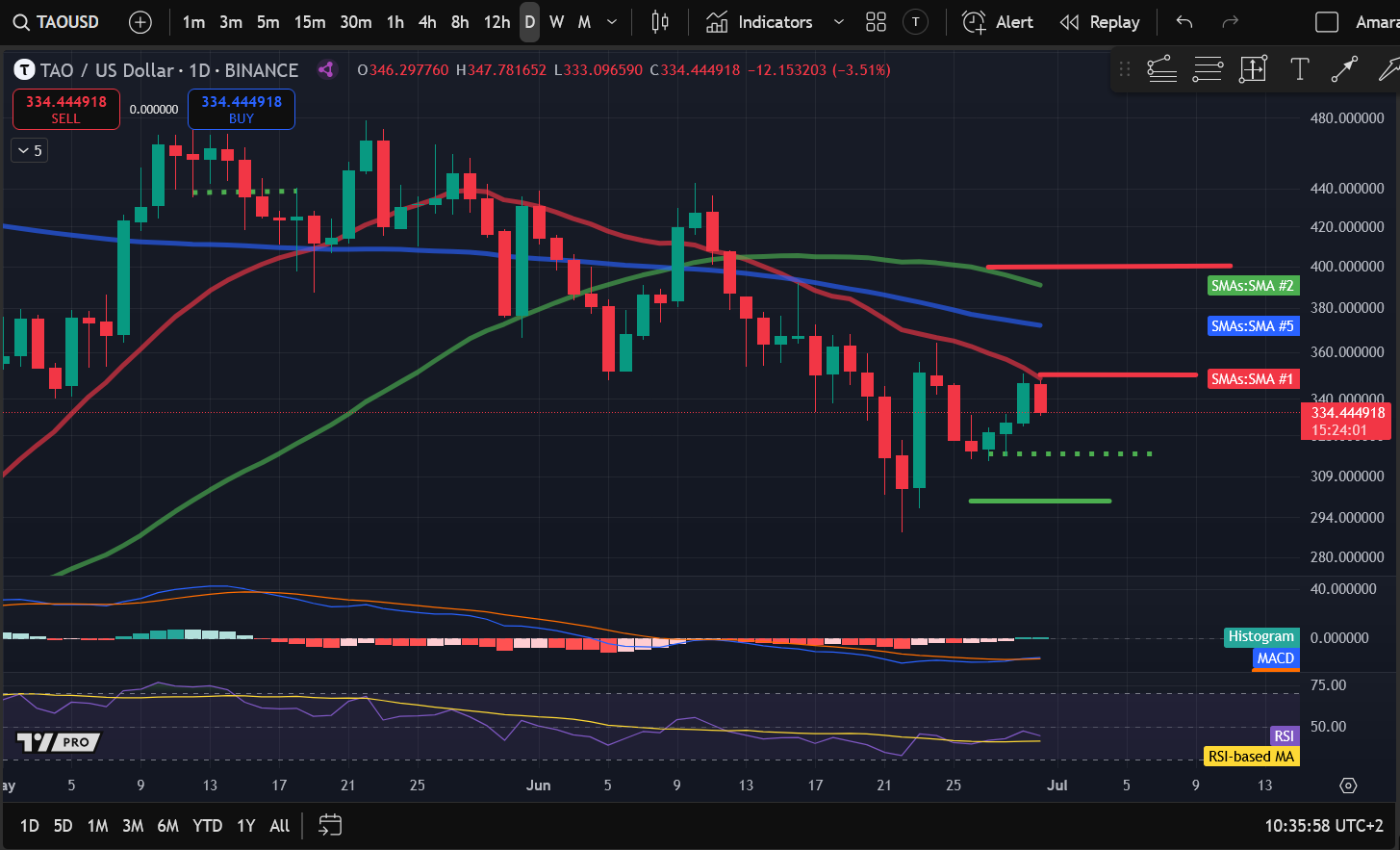Create a new Alert
Screen dimensions: 1400x850
pos(998,22)
